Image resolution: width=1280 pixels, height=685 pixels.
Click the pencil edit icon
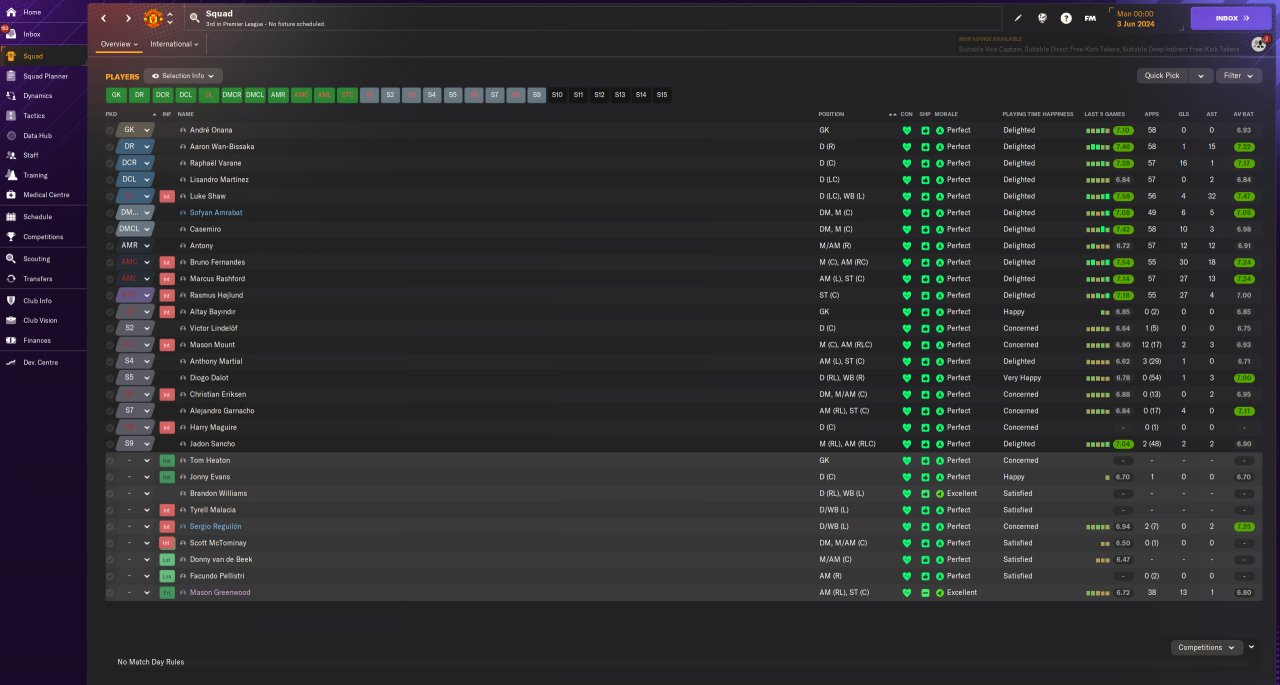pyautogui.click(x=1018, y=18)
